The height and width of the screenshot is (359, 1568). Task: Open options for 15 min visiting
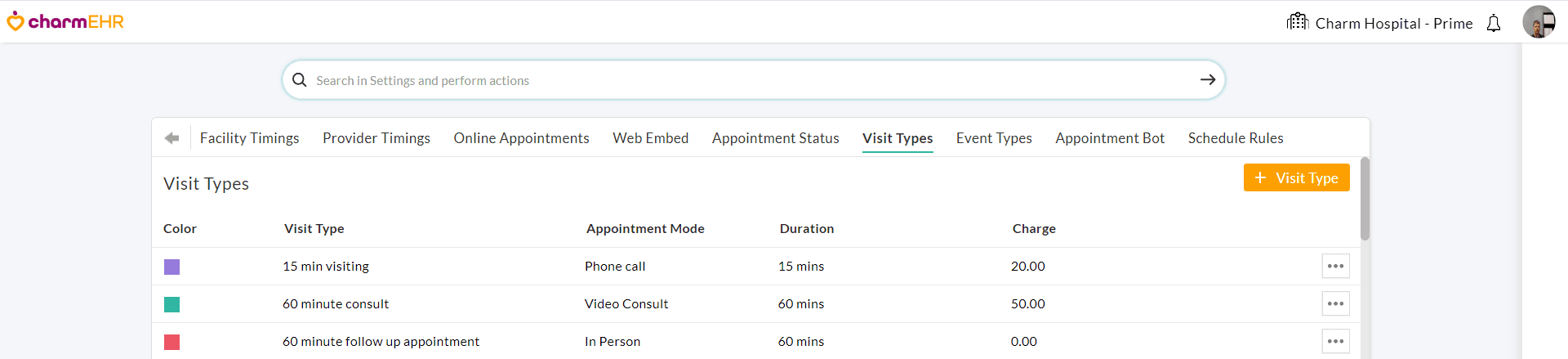1335,266
